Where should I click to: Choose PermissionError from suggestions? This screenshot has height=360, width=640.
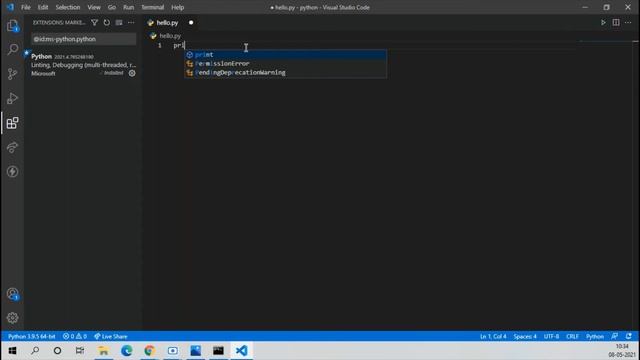pyautogui.click(x=285, y=64)
